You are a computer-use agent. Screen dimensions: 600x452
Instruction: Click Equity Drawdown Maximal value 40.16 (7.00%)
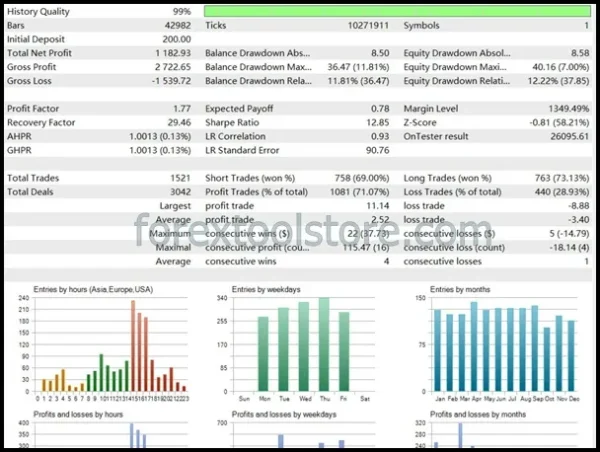[561, 67]
